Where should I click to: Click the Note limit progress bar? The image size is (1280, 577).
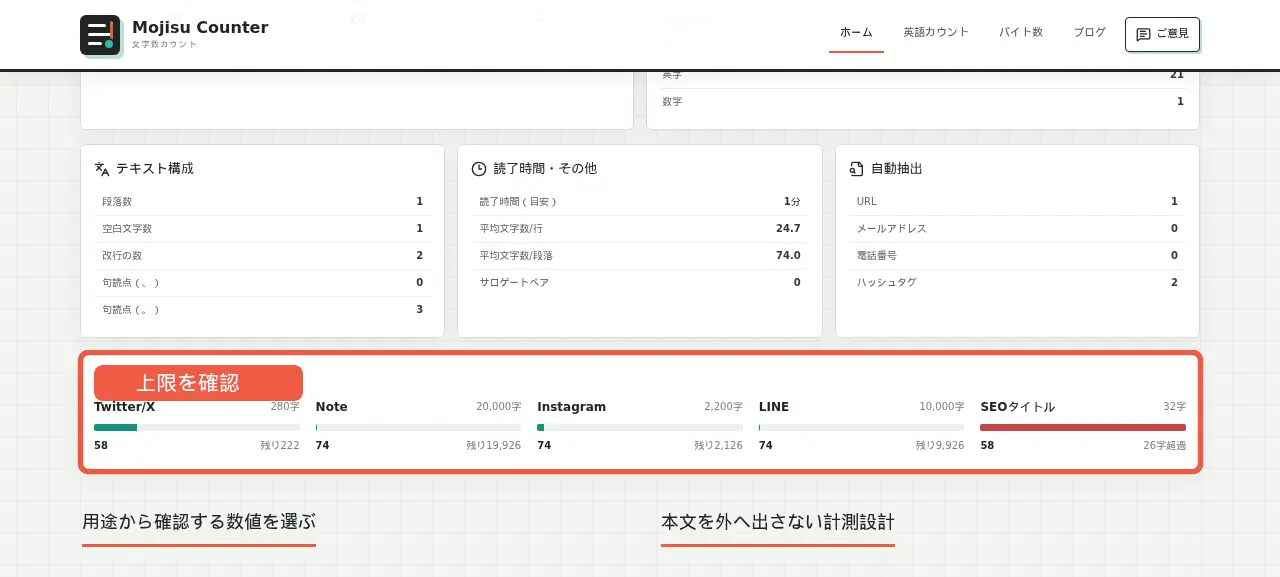[418, 427]
